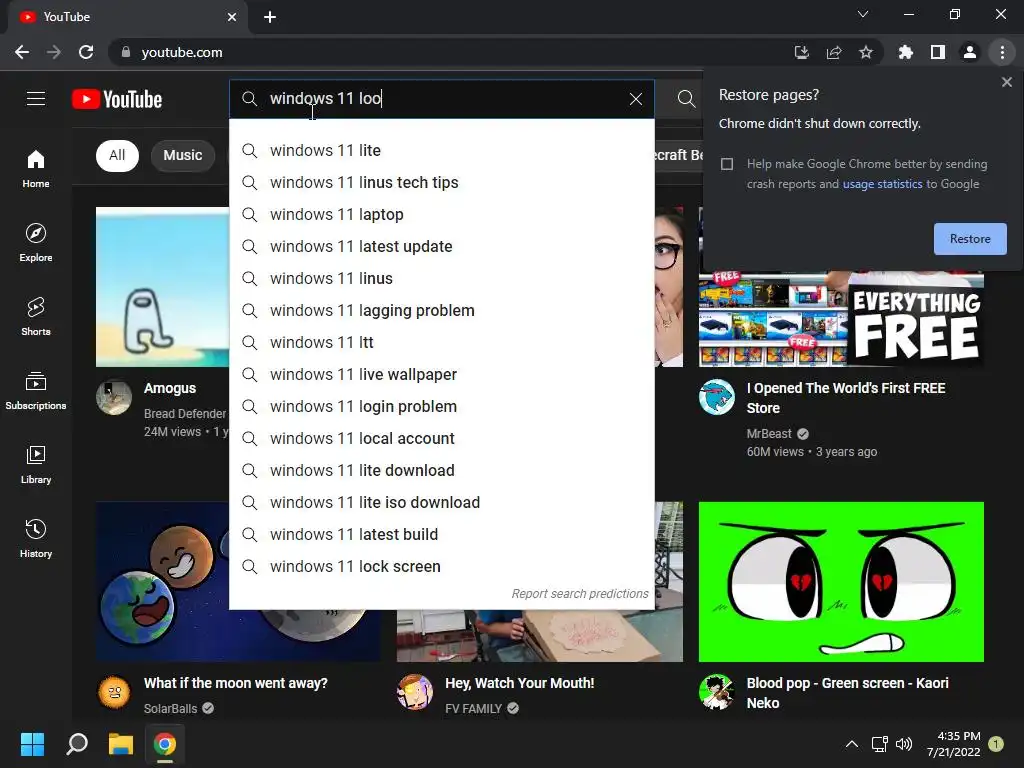Open the MrBeast channel avatar

(716, 396)
